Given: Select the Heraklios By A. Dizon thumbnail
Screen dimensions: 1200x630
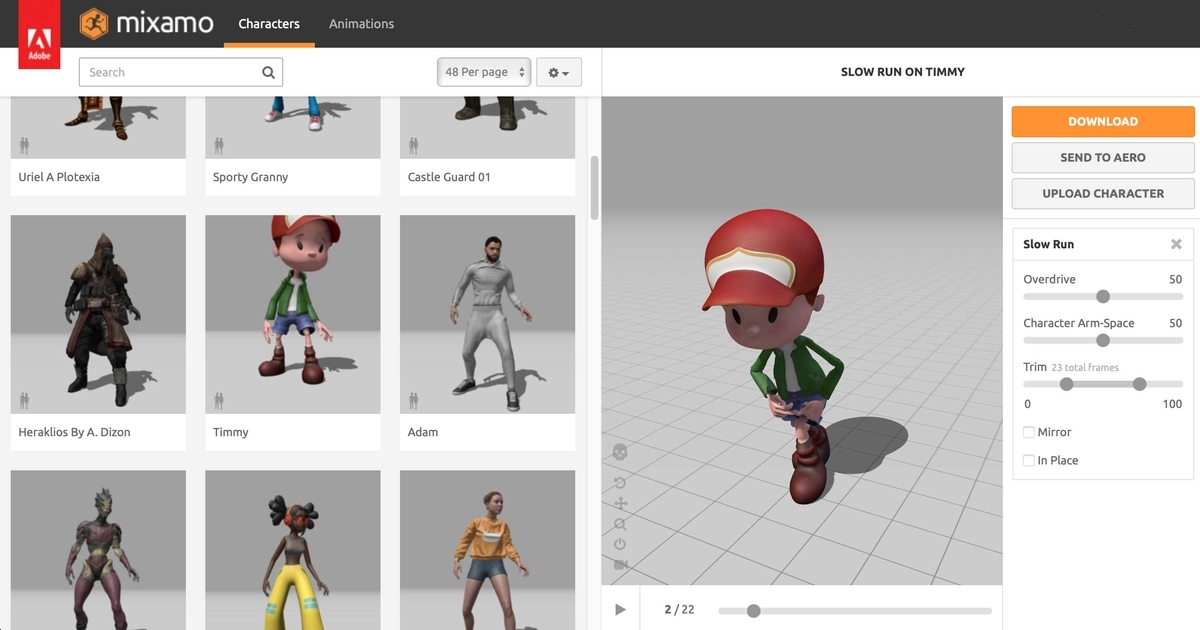Looking at the screenshot, I should click(x=98, y=314).
